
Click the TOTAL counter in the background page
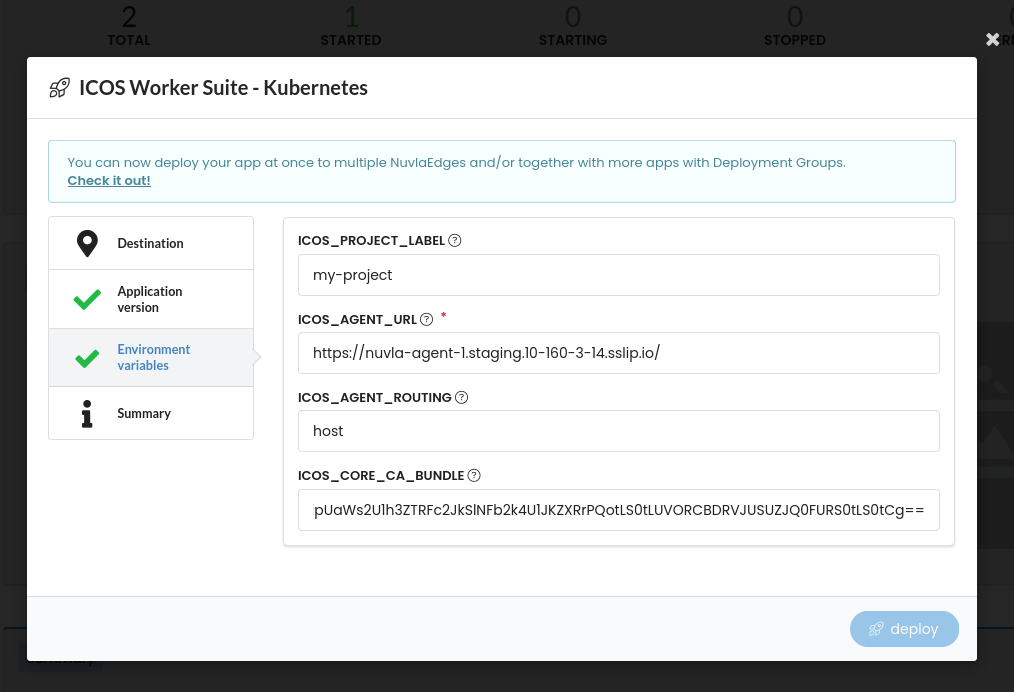pos(129,27)
